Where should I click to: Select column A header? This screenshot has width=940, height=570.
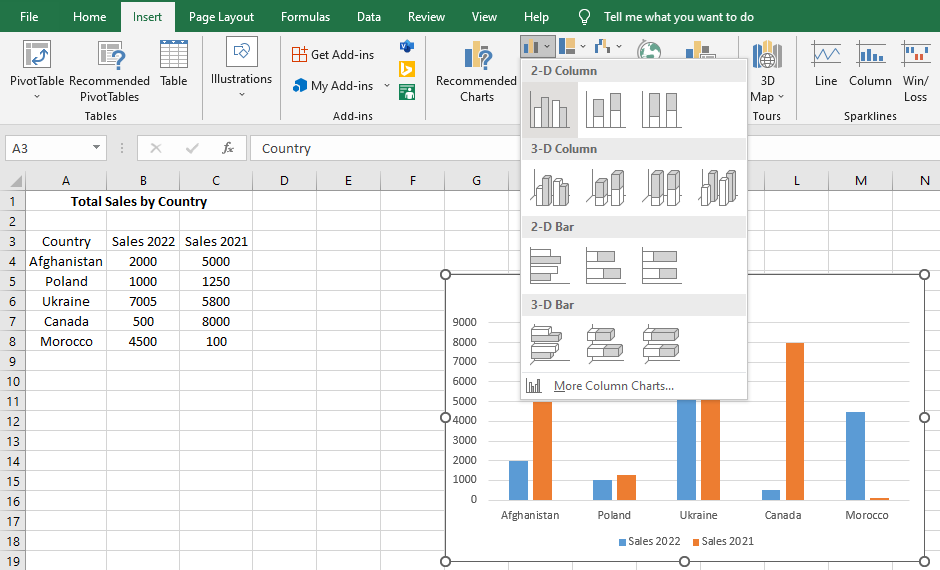(66, 181)
